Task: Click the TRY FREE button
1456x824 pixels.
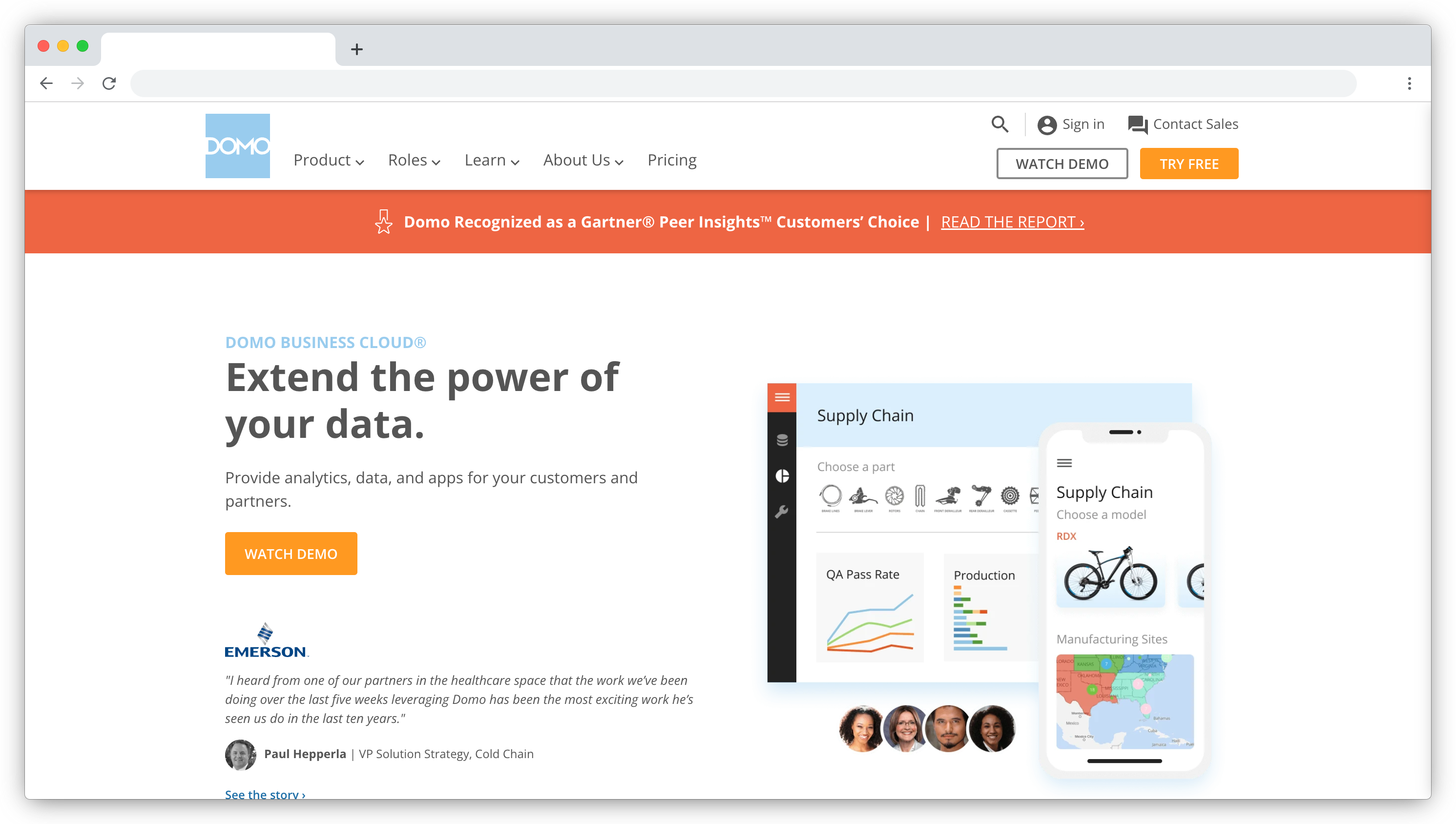Action: click(1188, 163)
